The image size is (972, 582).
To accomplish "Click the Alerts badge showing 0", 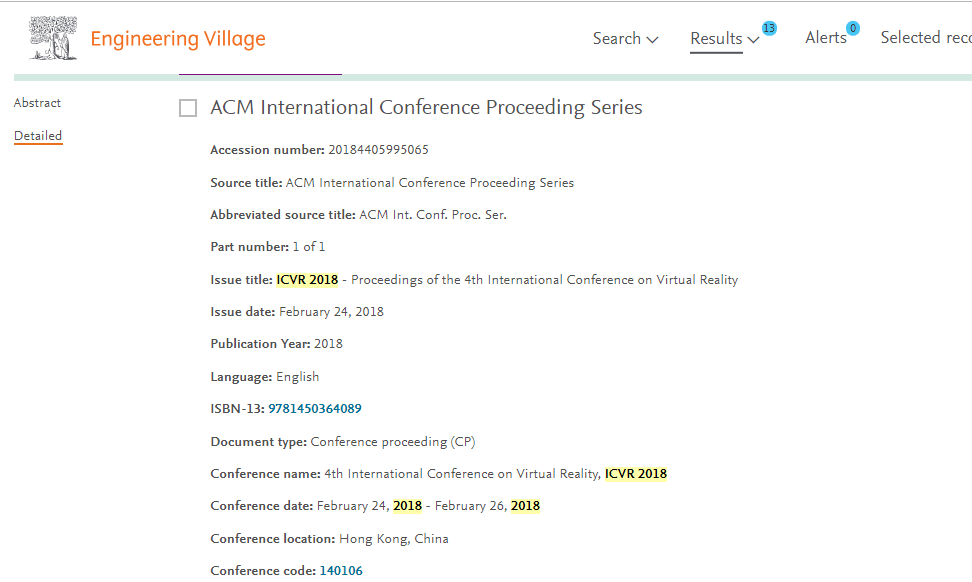I will coord(853,29).
